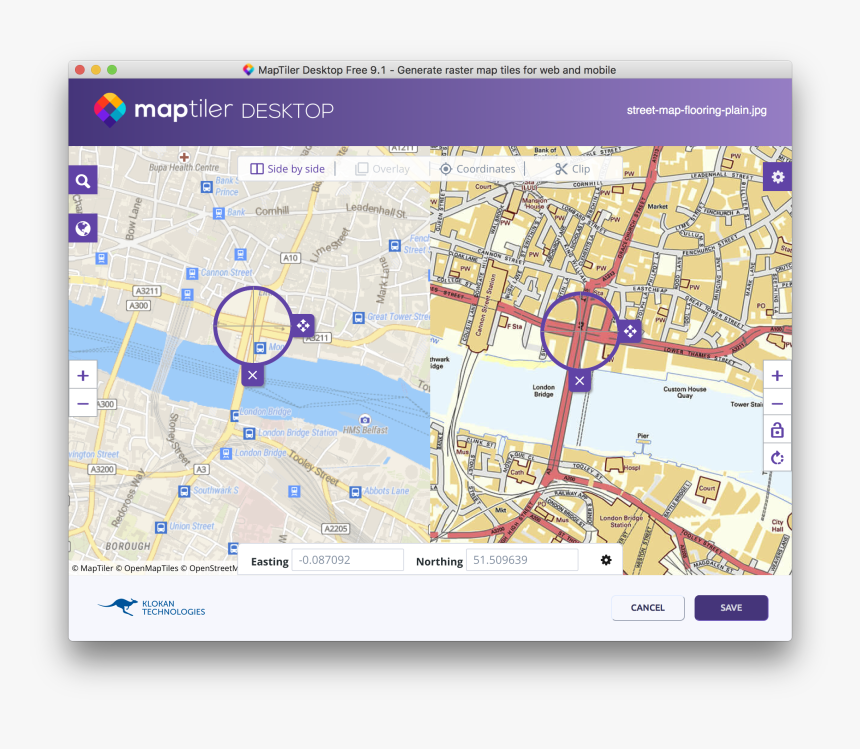Viewport: 860px width, 749px height.
Task: Delete the left map control point
Action: pos(252,376)
